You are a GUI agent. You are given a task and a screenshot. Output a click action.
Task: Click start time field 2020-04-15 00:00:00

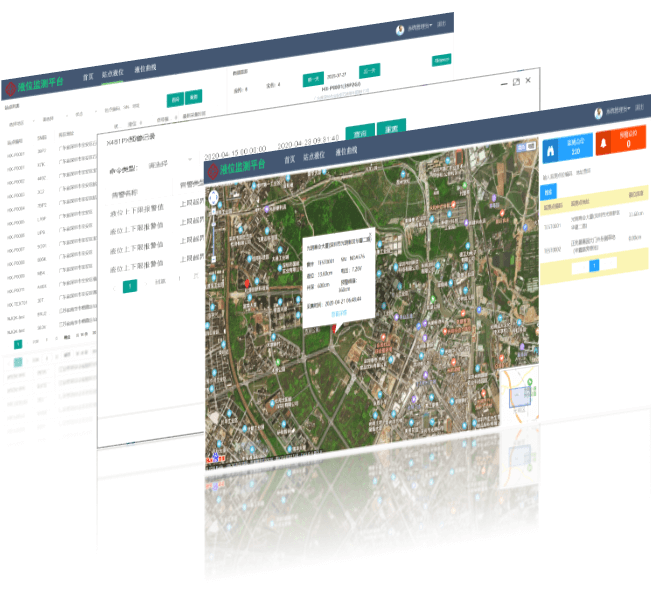click(x=235, y=152)
